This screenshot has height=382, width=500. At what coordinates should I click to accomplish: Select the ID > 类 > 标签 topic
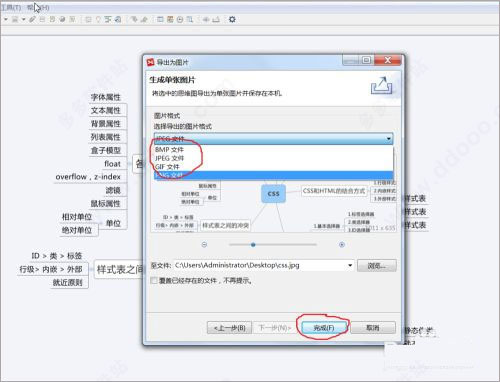point(57,256)
